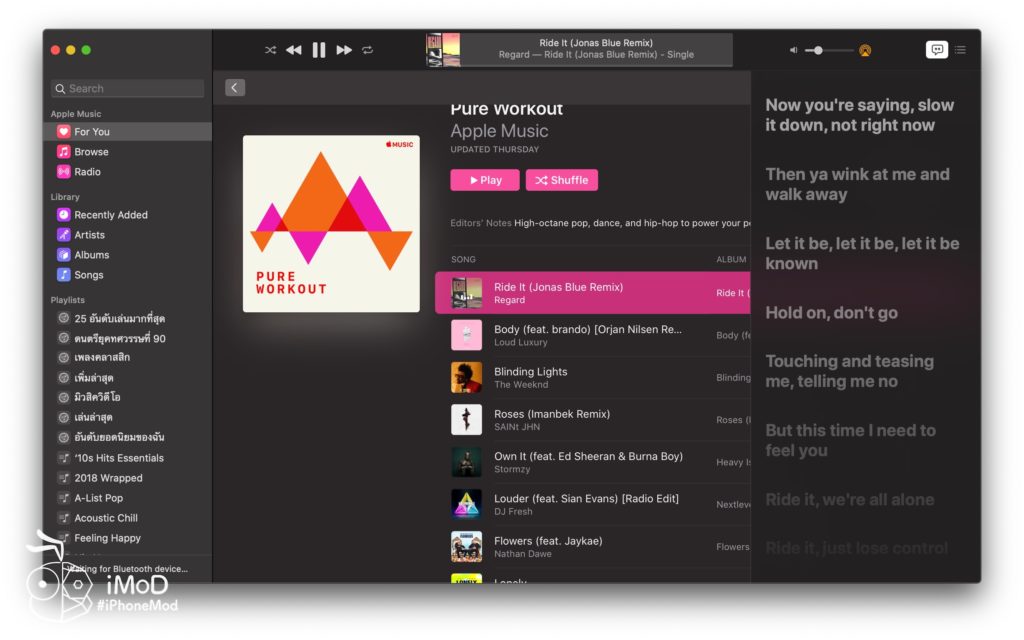Image resolution: width=1024 pixels, height=640 pixels.
Task: Toggle repeat mode in playback toolbar
Action: click(x=368, y=50)
